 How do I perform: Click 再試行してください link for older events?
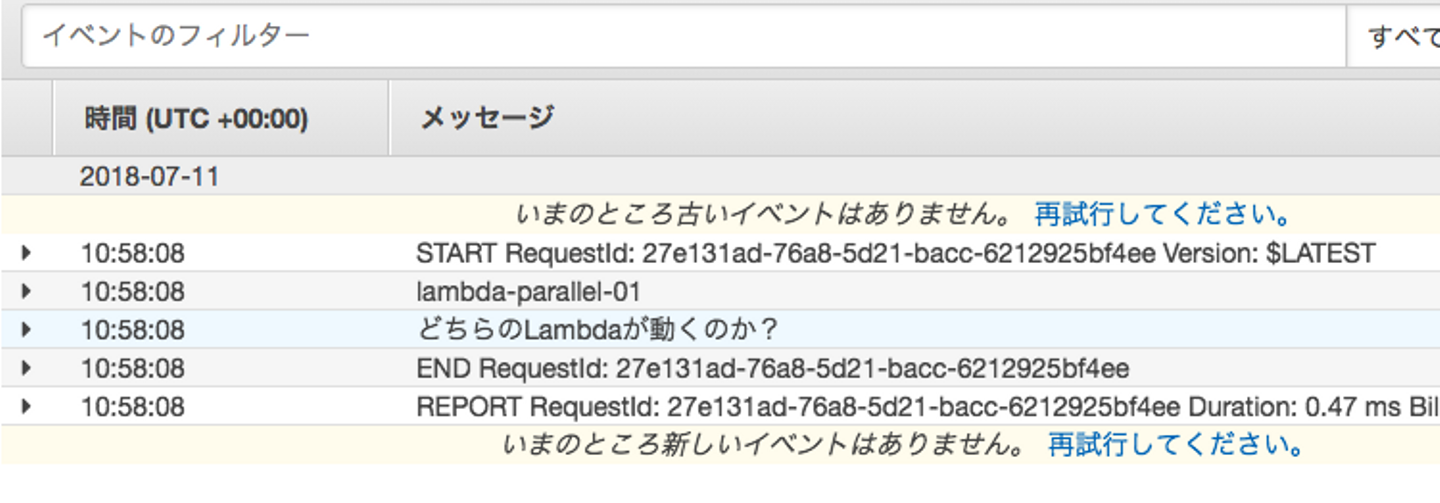(x=1163, y=214)
